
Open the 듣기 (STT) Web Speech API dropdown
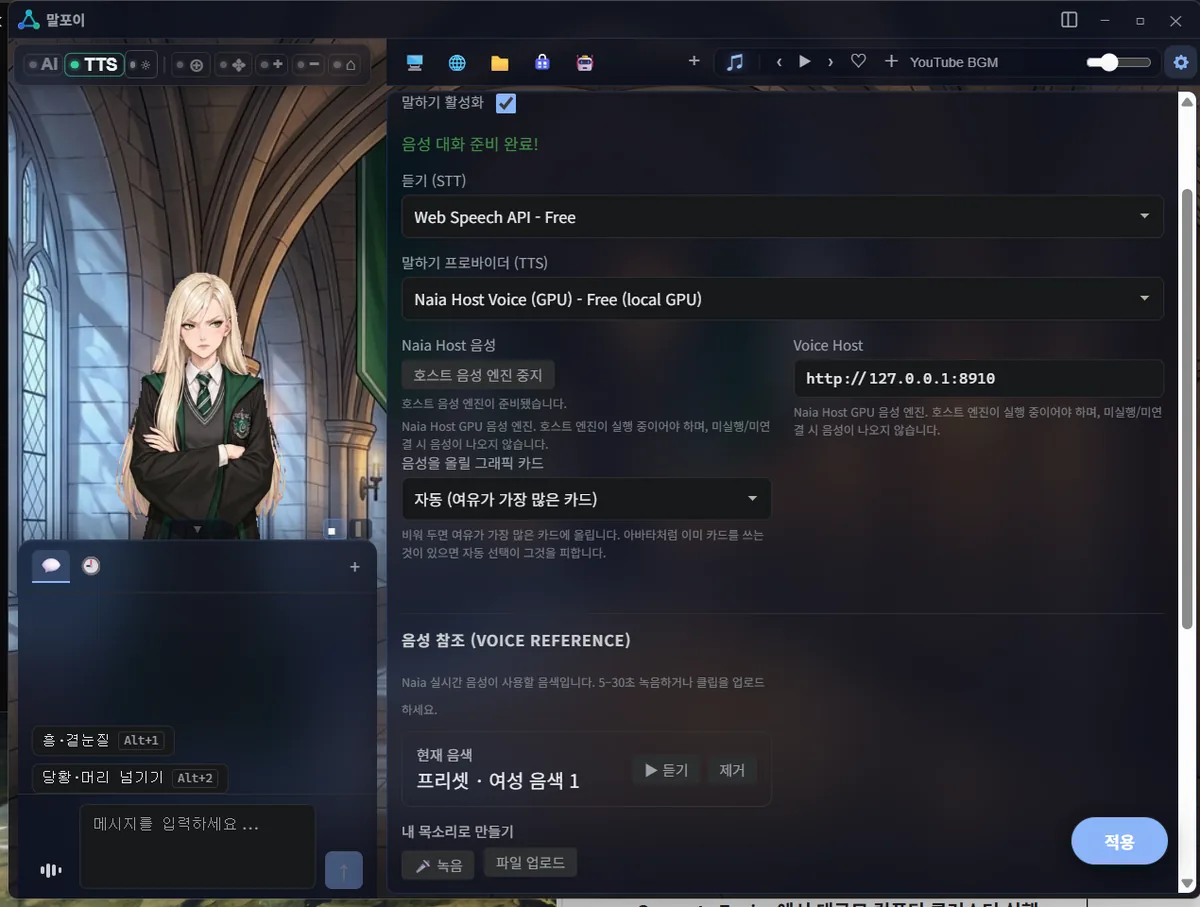click(782, 217)
